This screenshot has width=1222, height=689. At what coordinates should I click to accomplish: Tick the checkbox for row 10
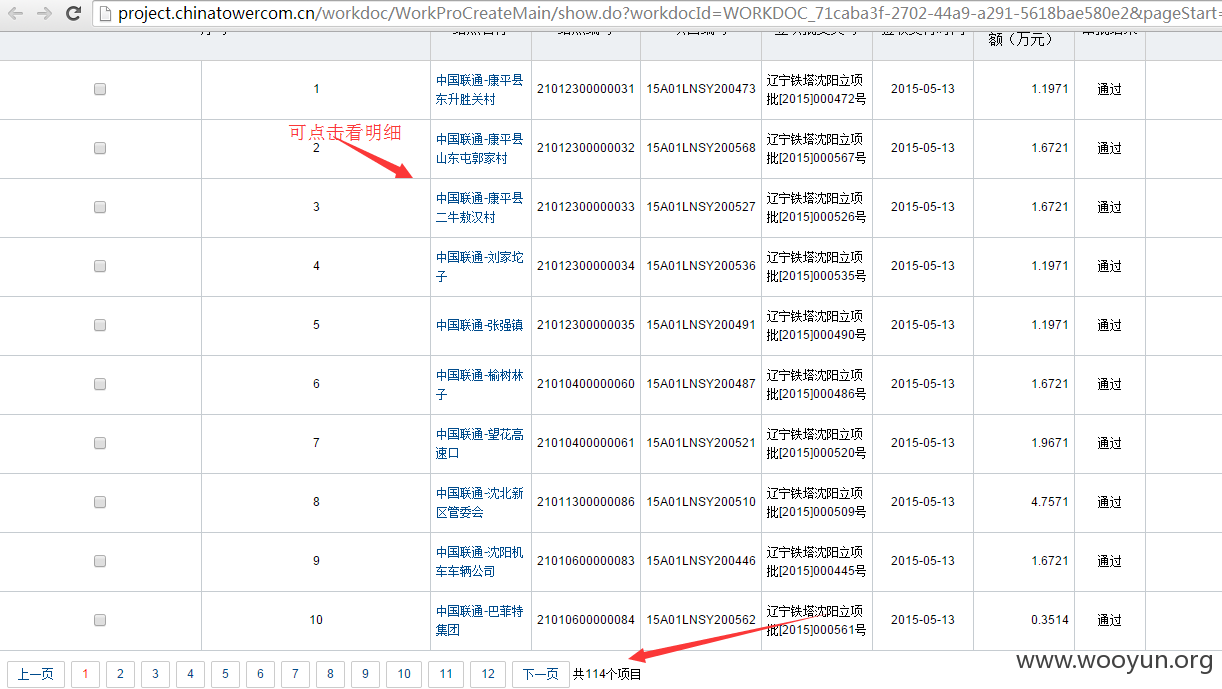(x=100, y=620)
